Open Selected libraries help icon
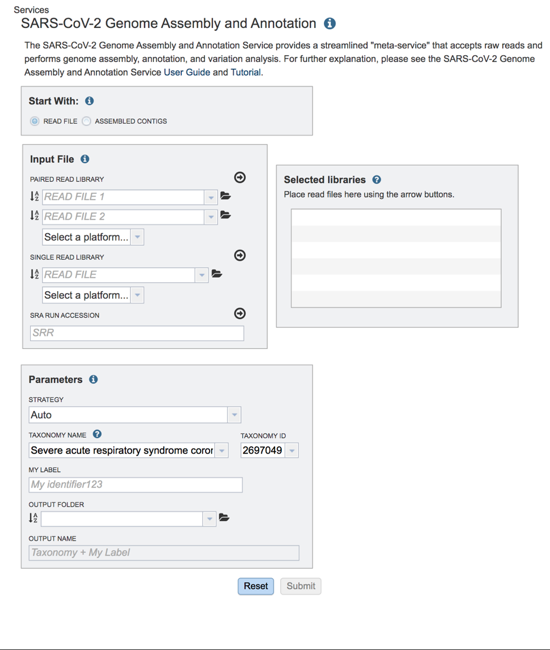 (376, 179)
